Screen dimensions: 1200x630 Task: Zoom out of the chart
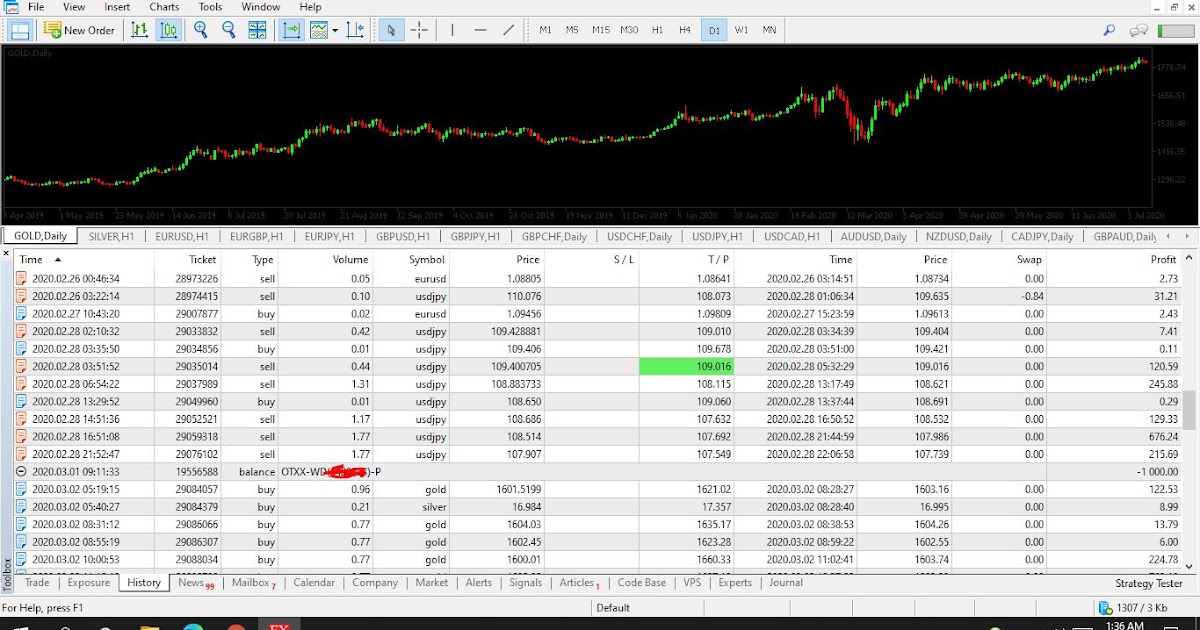(x=228, y=30)
